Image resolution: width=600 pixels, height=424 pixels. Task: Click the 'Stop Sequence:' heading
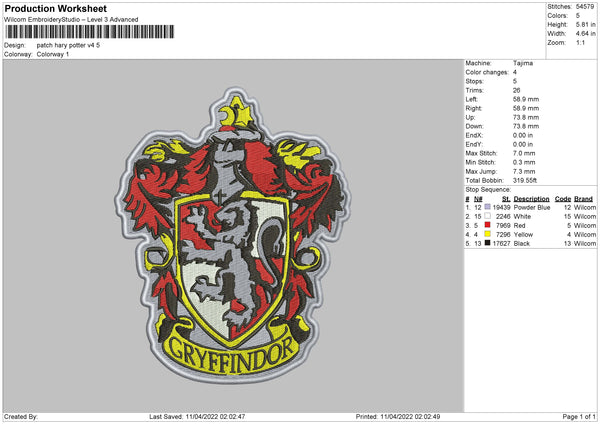coord(488,189)
